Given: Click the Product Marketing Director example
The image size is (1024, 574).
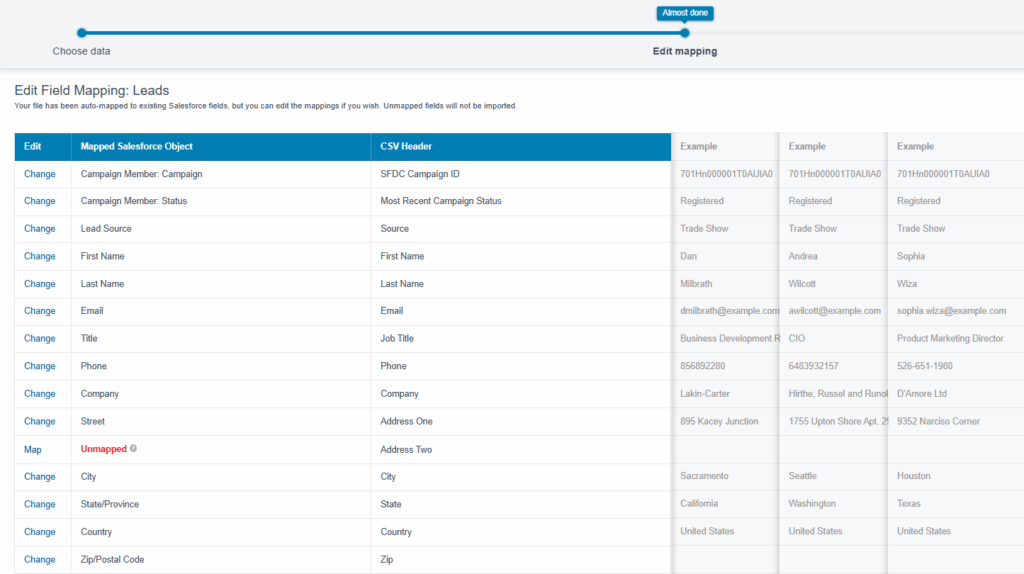Looking at the screenshot, I should [950, 338].
